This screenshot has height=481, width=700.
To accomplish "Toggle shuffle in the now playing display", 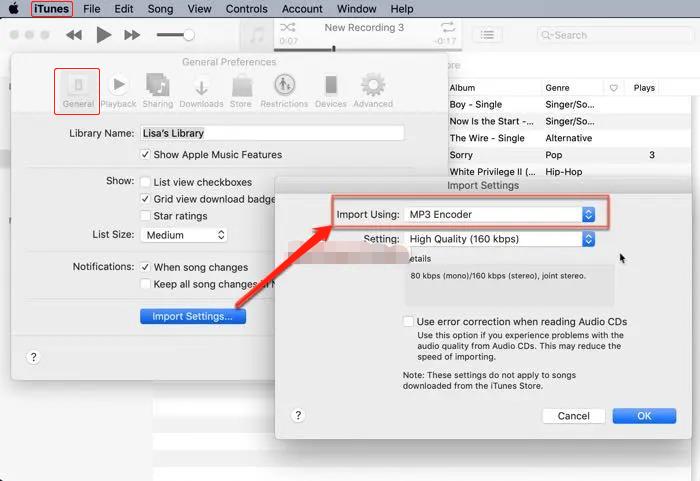I will pyautogui.click(x=288, y=27).
